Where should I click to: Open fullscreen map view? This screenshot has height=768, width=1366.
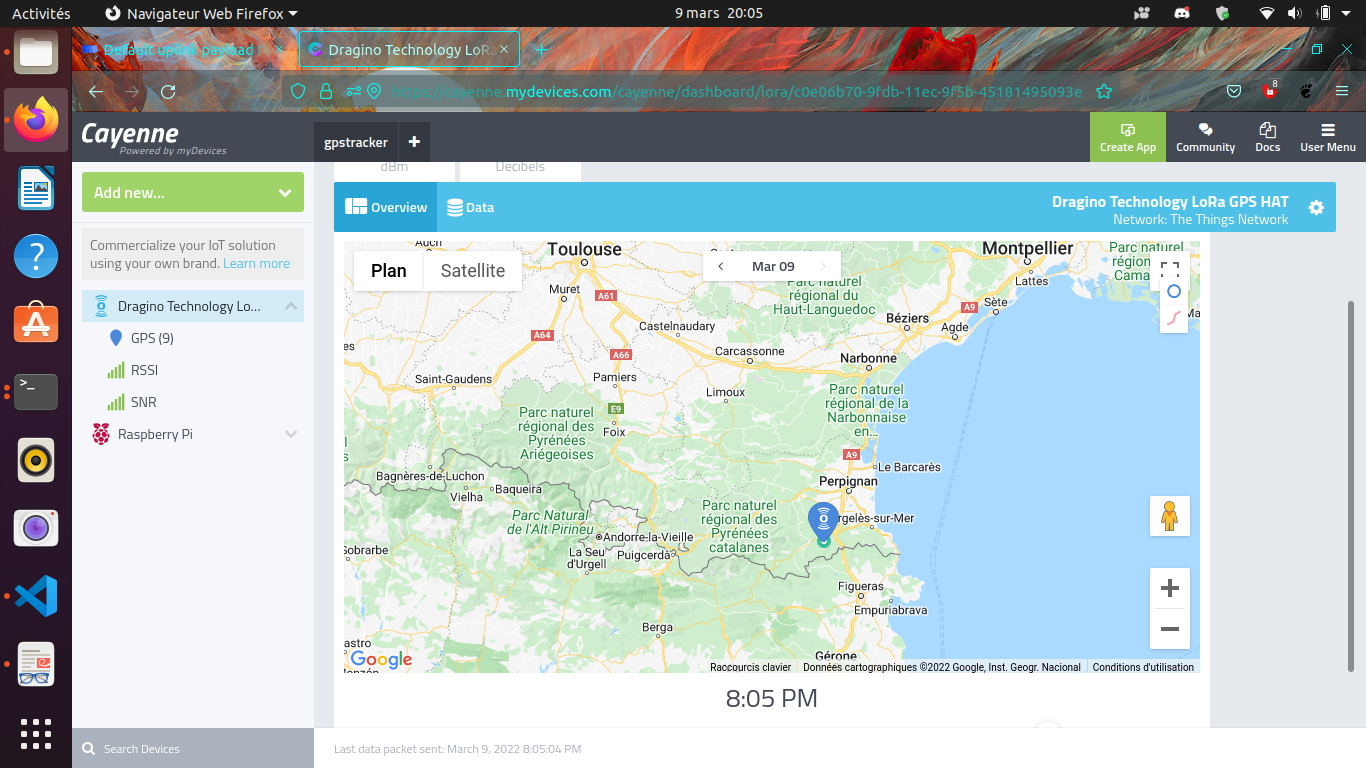click(1170, 269)
